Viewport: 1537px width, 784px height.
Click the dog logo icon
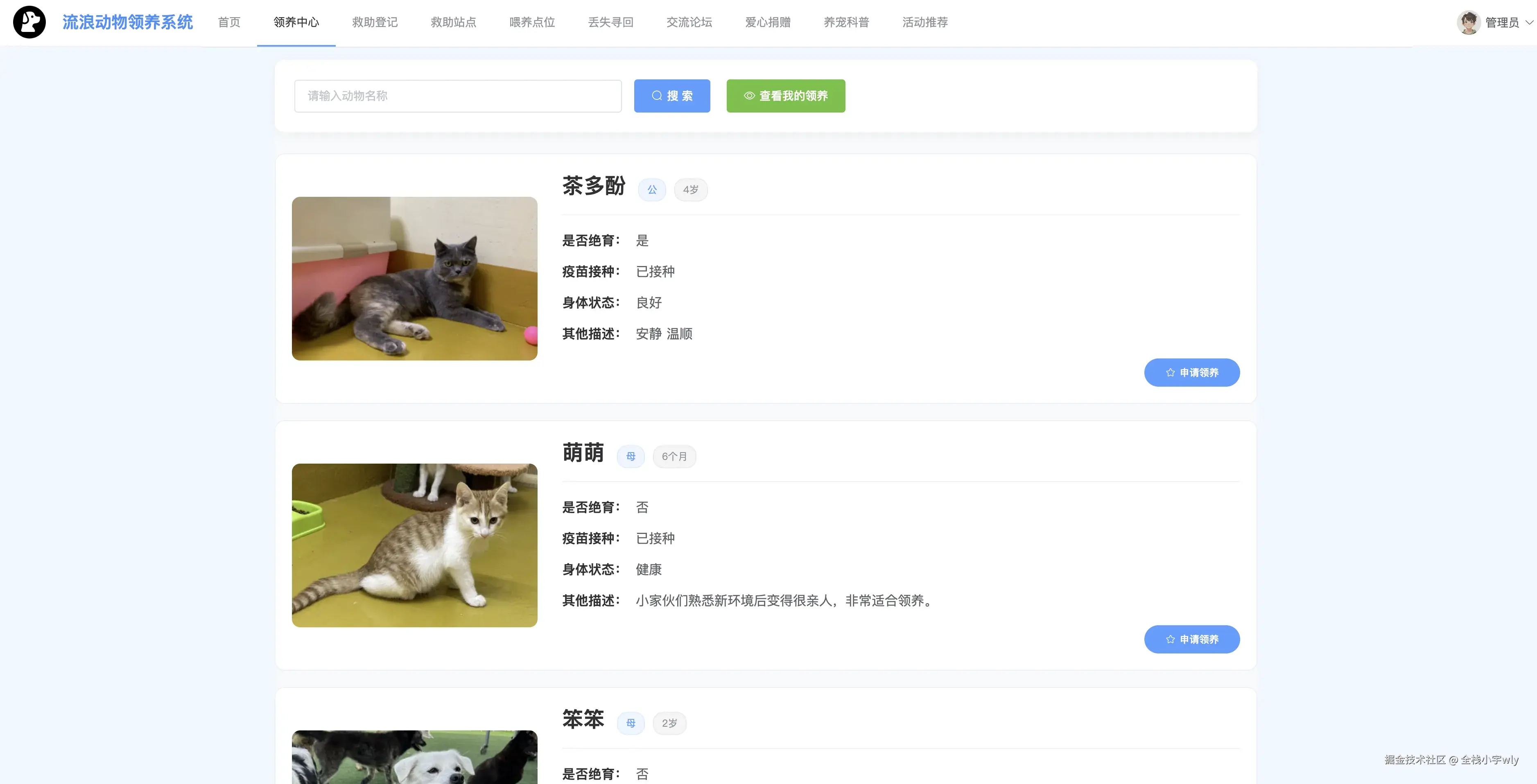tap(29, 22)
